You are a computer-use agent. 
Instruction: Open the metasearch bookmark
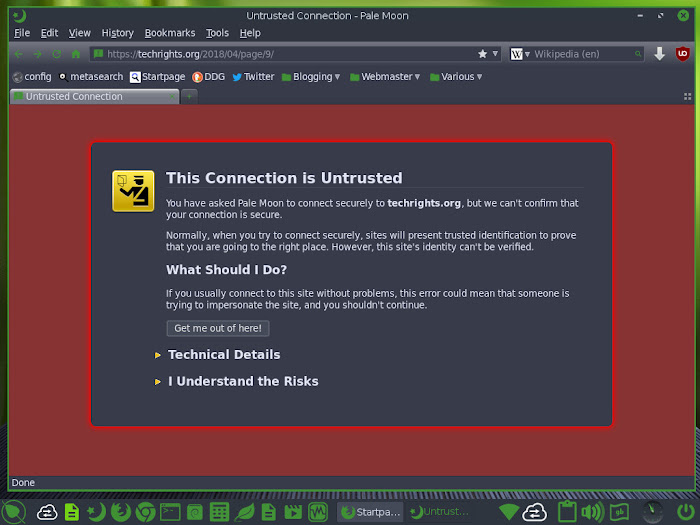[x=91, y=77]
